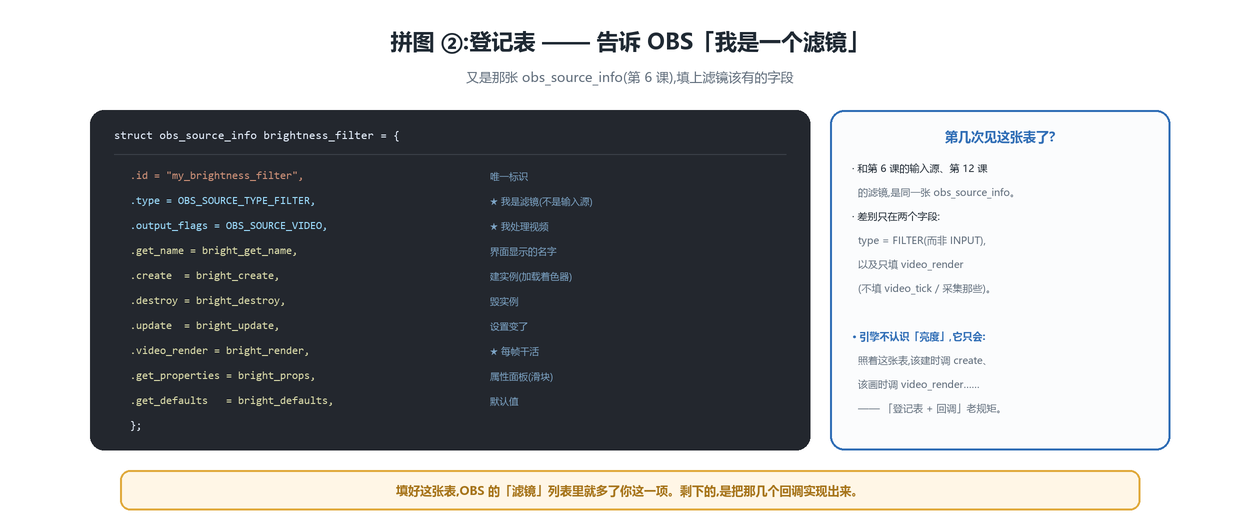Screen dimensions: 1260x520
Task: Click the line 以及只填 video_render
Action: click(x=911, y=265)
